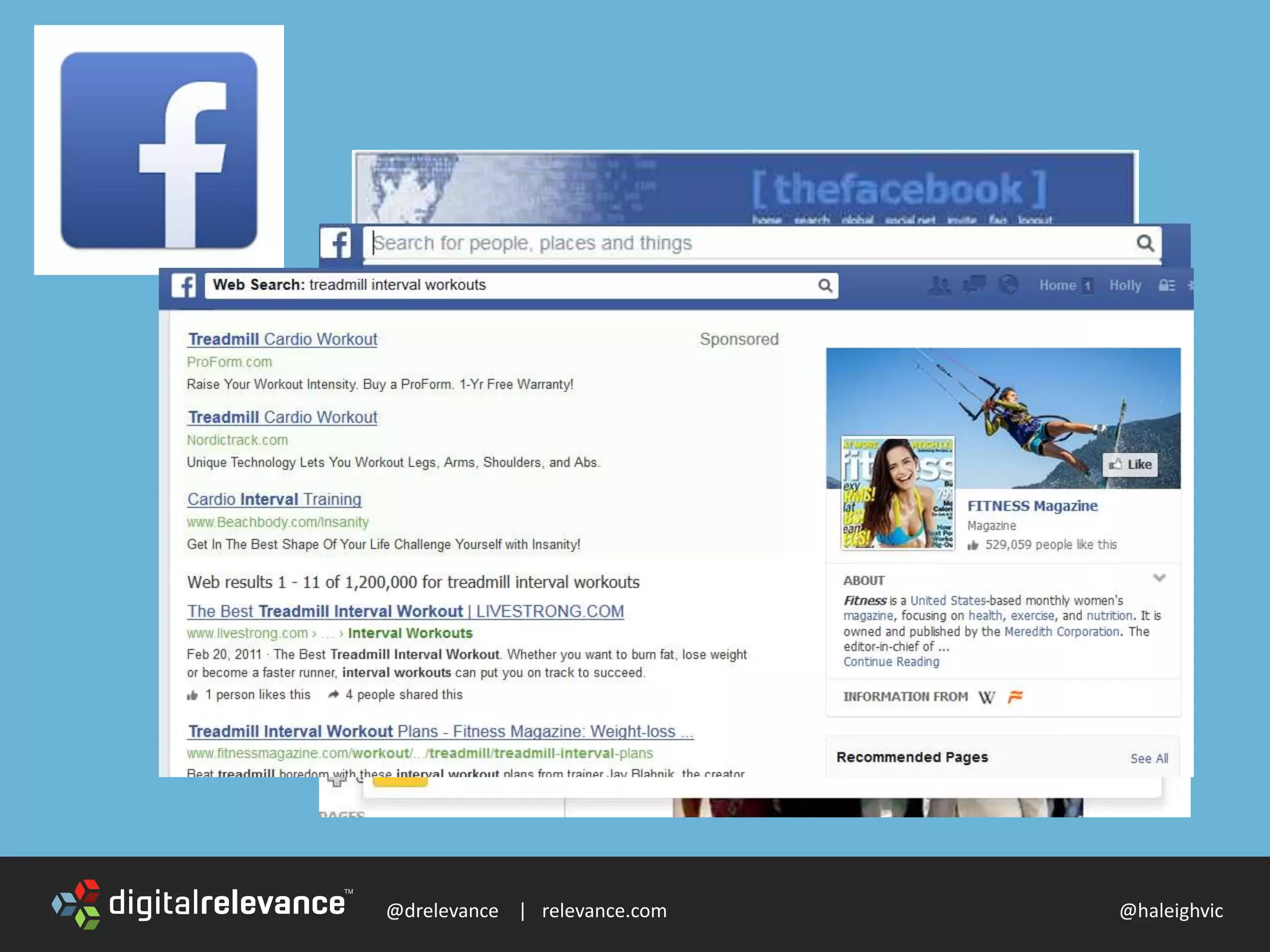
Task: Follow the nutrition link in About text
Action: [1109, 615]
